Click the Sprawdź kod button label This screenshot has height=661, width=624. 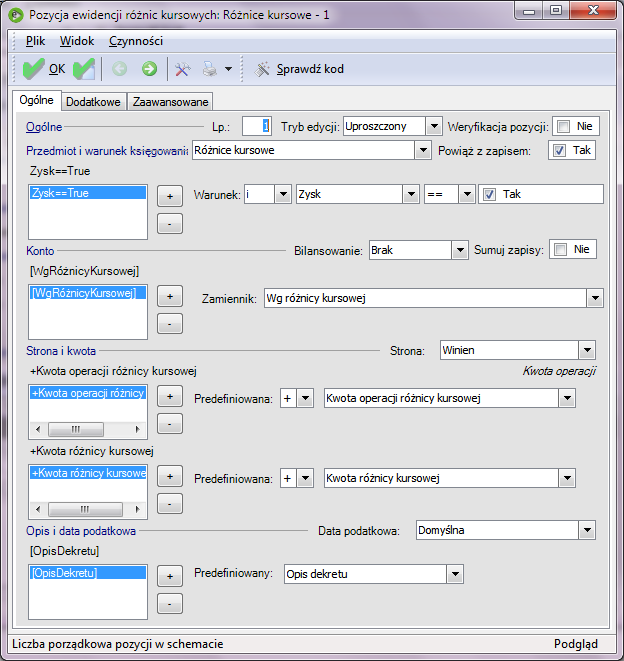(x=310, y=69)
